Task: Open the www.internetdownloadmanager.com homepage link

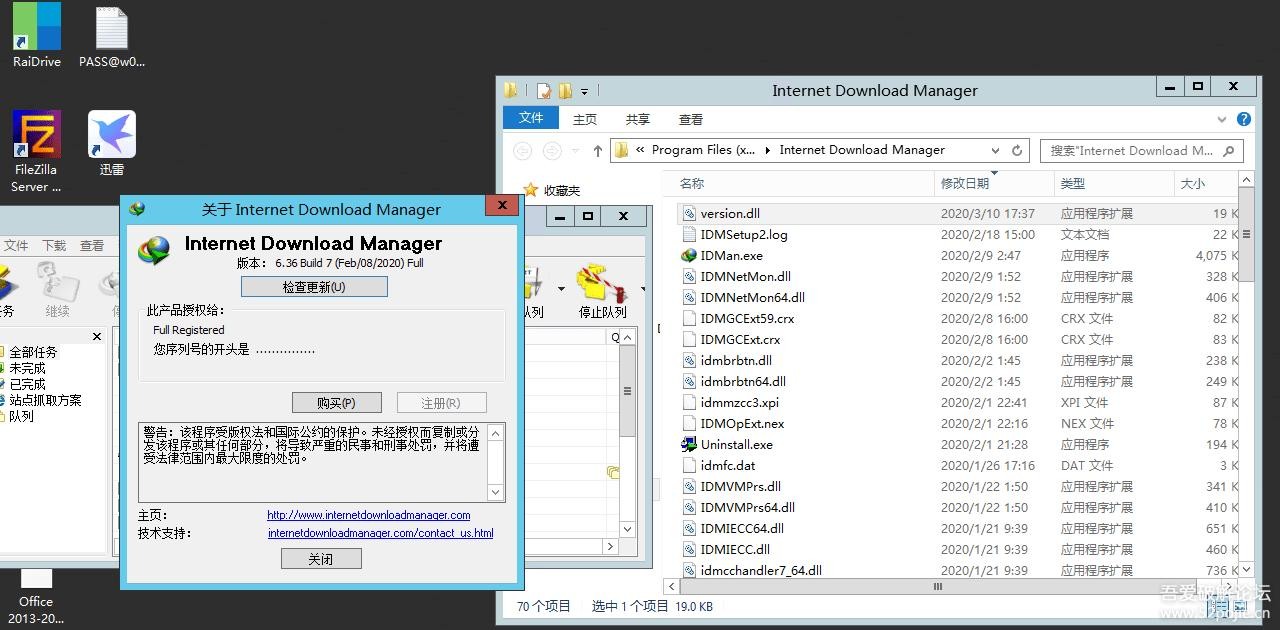Action: coord(368,516)
